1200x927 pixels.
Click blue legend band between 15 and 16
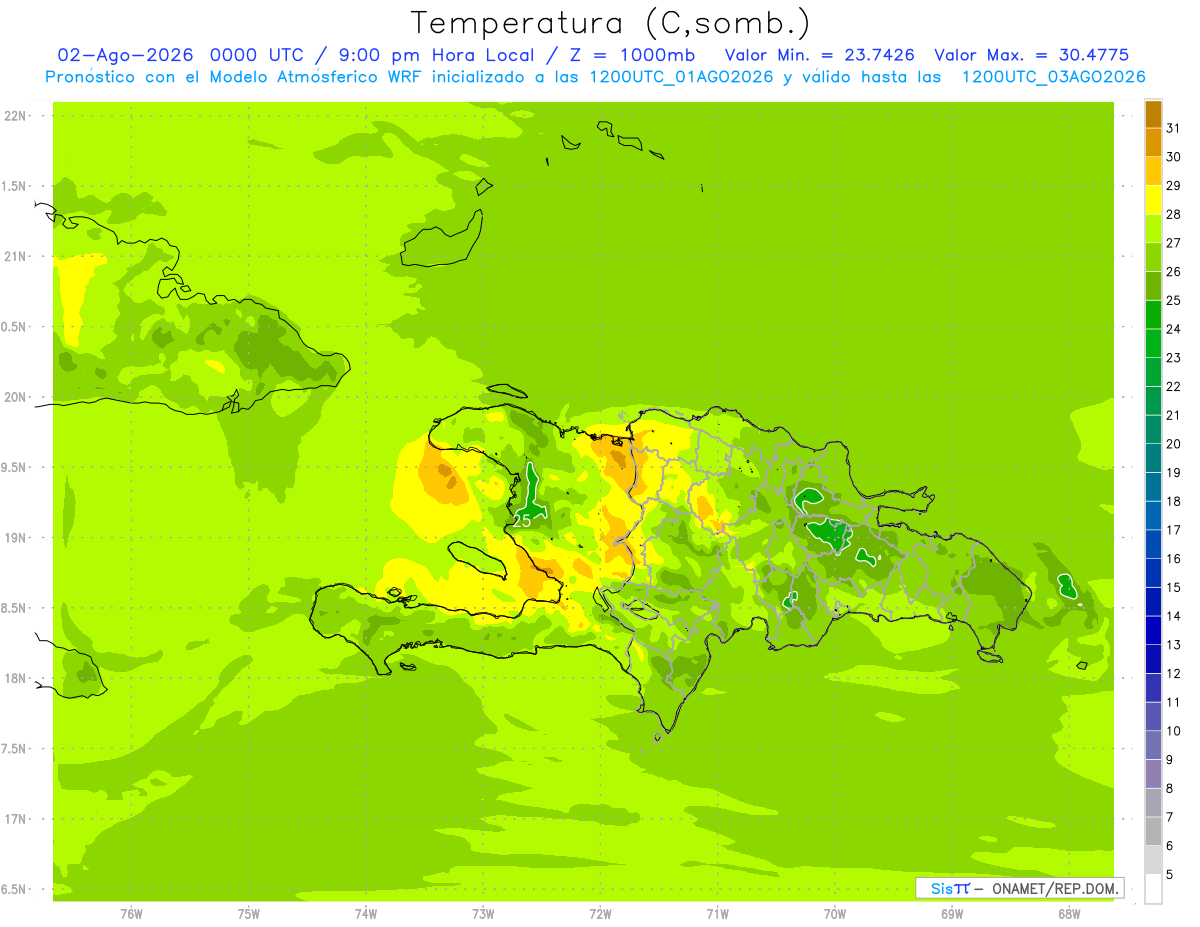click(x=1153, y=573)
